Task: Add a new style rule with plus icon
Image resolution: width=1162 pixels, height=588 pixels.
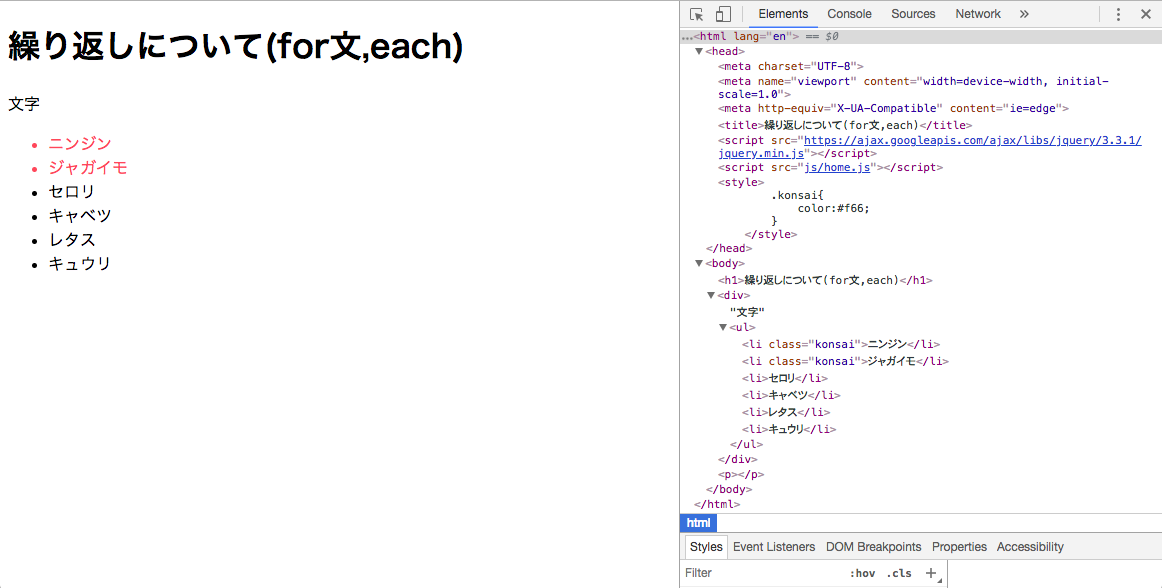Action: [931, 573]
